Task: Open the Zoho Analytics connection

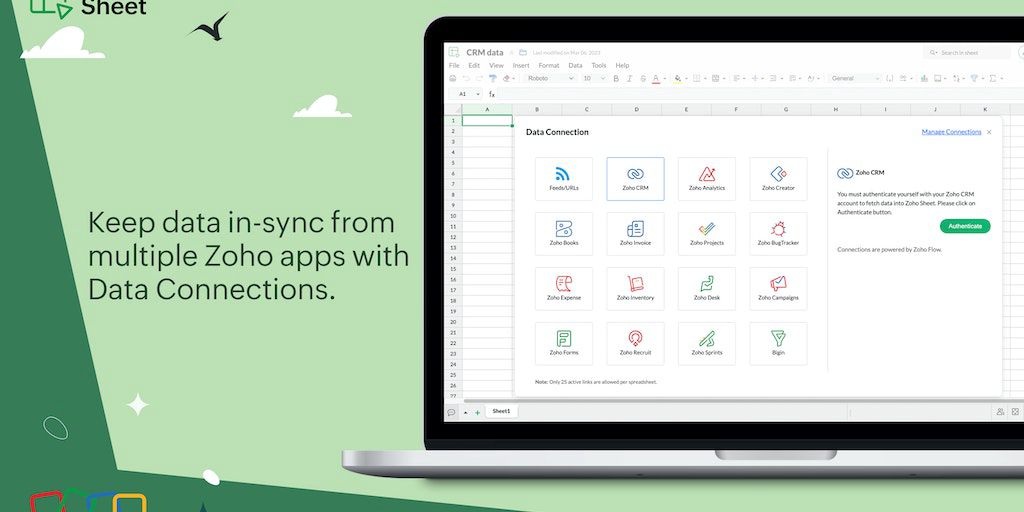Action: (x=707, y=178)
